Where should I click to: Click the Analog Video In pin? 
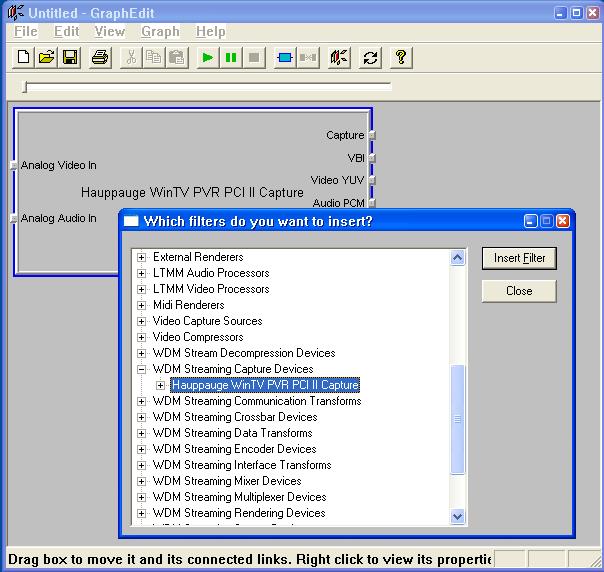coord(13,165)
